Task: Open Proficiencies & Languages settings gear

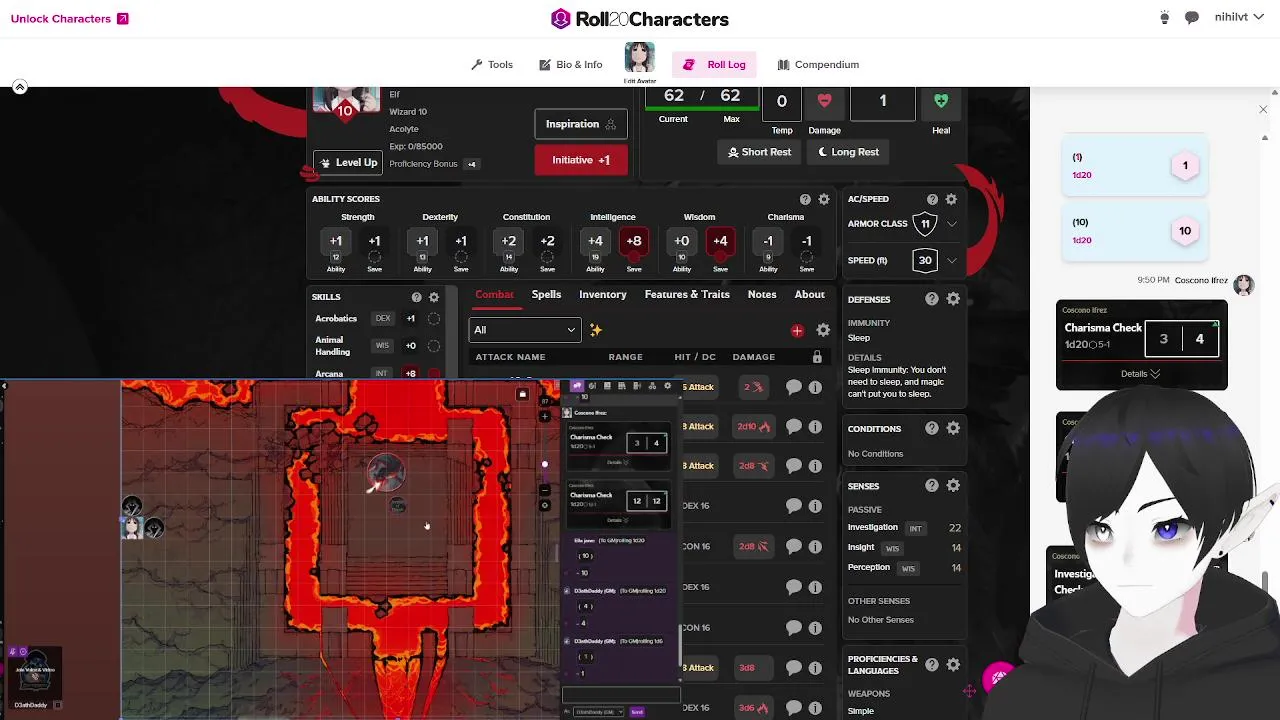Action: tap(953, 664)
